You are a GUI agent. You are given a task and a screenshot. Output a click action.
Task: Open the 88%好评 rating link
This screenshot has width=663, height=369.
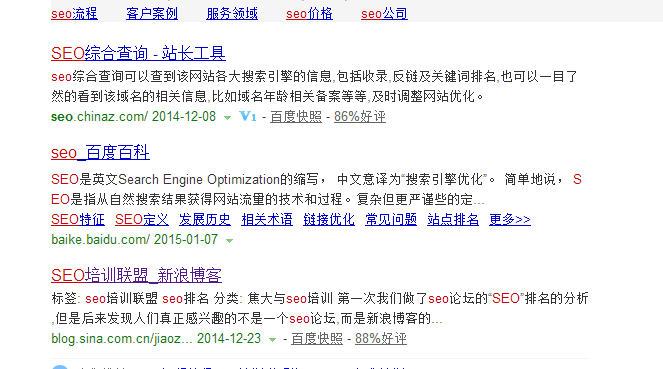[381, 339]
